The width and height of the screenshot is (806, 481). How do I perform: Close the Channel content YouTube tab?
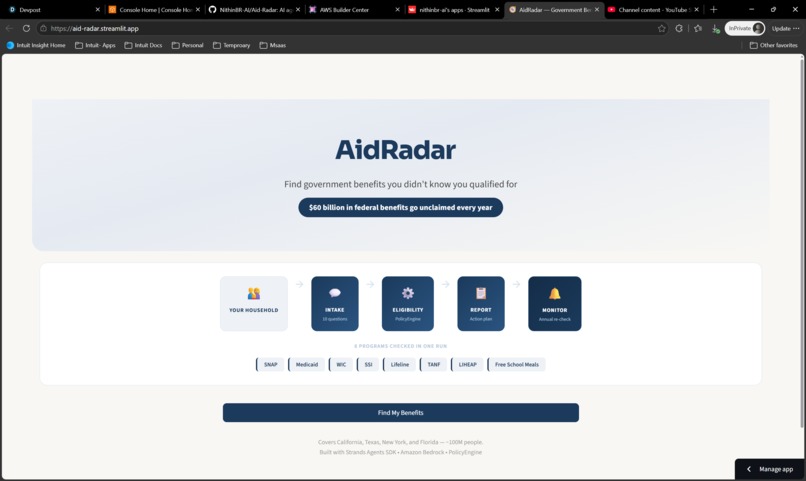697,10
